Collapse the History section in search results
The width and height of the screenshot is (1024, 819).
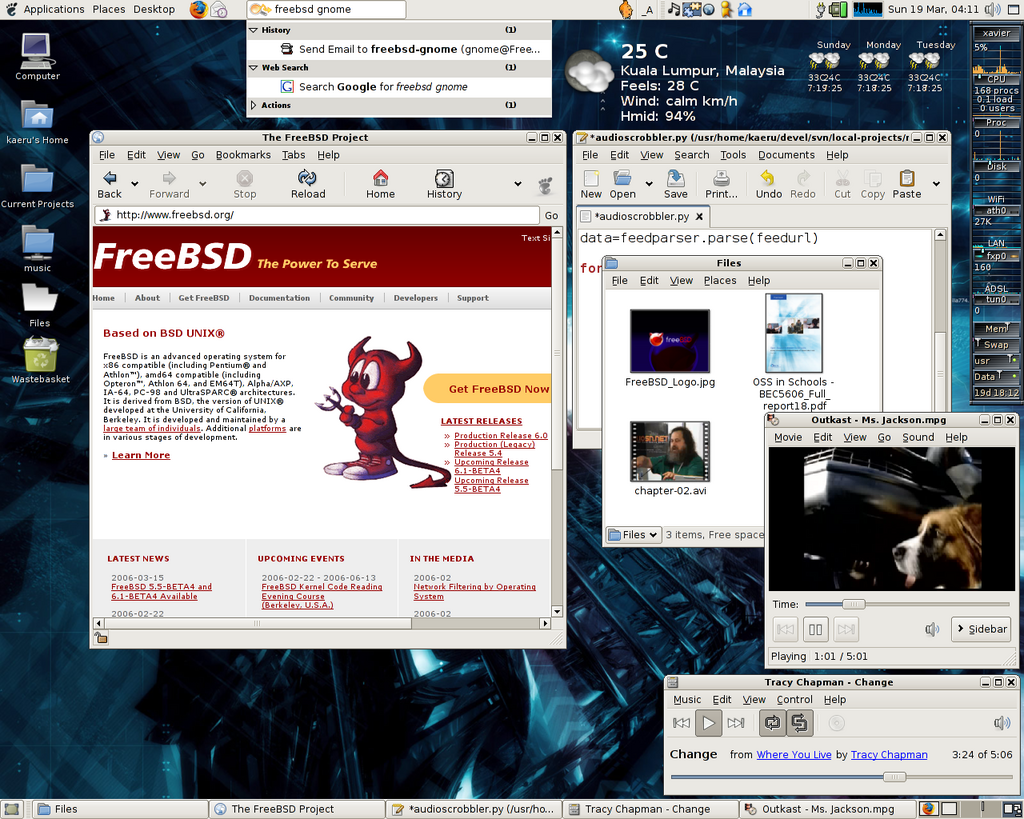[253, 30]
